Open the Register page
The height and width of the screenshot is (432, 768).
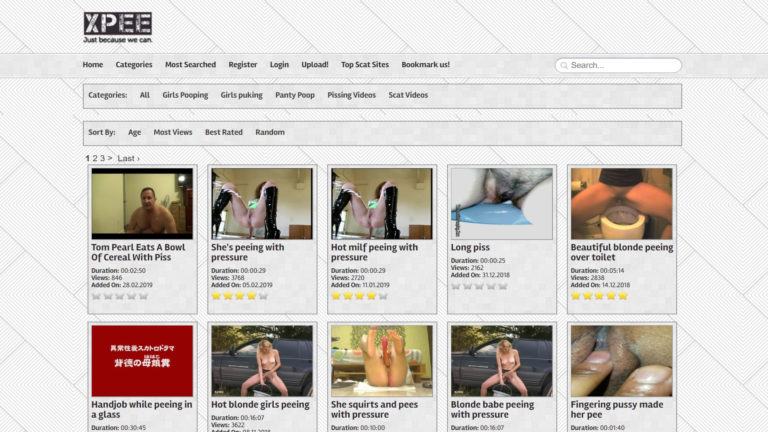point(243,65)
